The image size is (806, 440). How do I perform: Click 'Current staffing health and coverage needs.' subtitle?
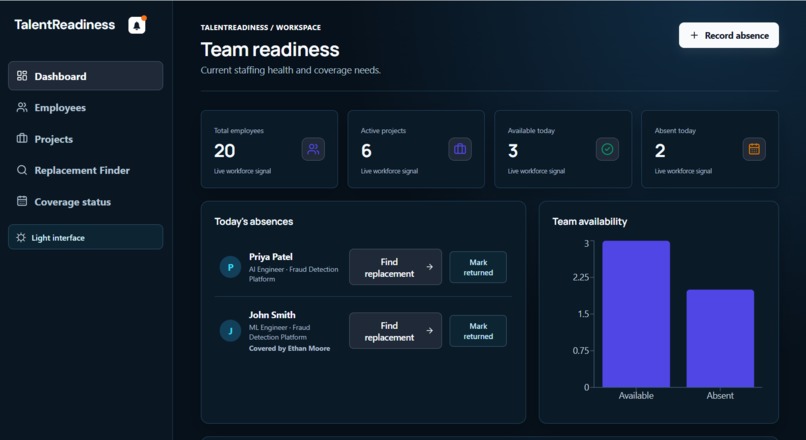(290, 70)
